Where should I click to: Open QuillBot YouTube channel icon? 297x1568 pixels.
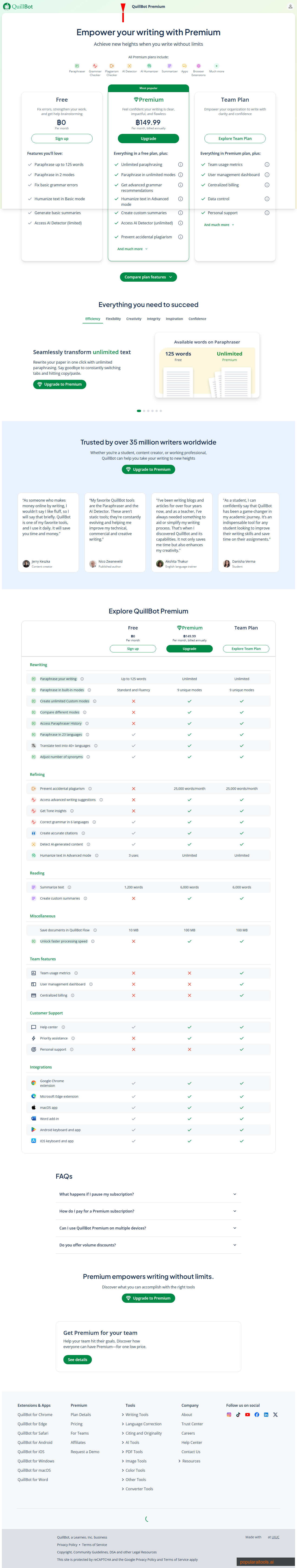(x=248, y=1415)
